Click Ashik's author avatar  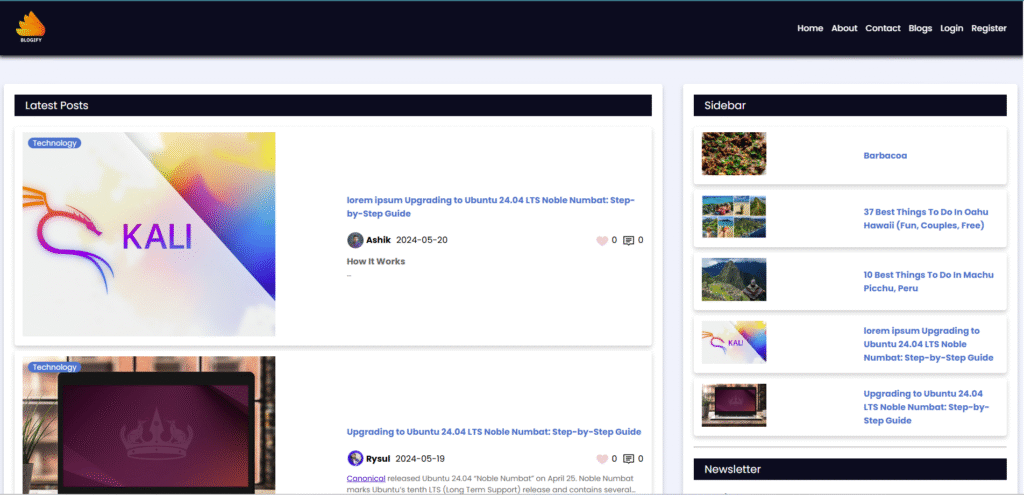coord(355,240)
